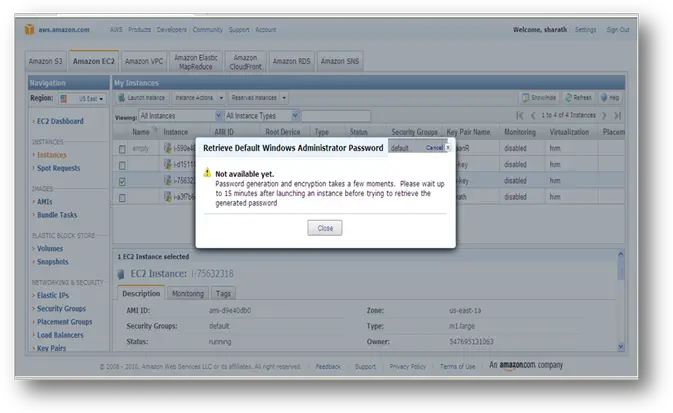Click the Cancel link in the dialog header
Viewport: 673px width, 413px height.
pos(434,148)
